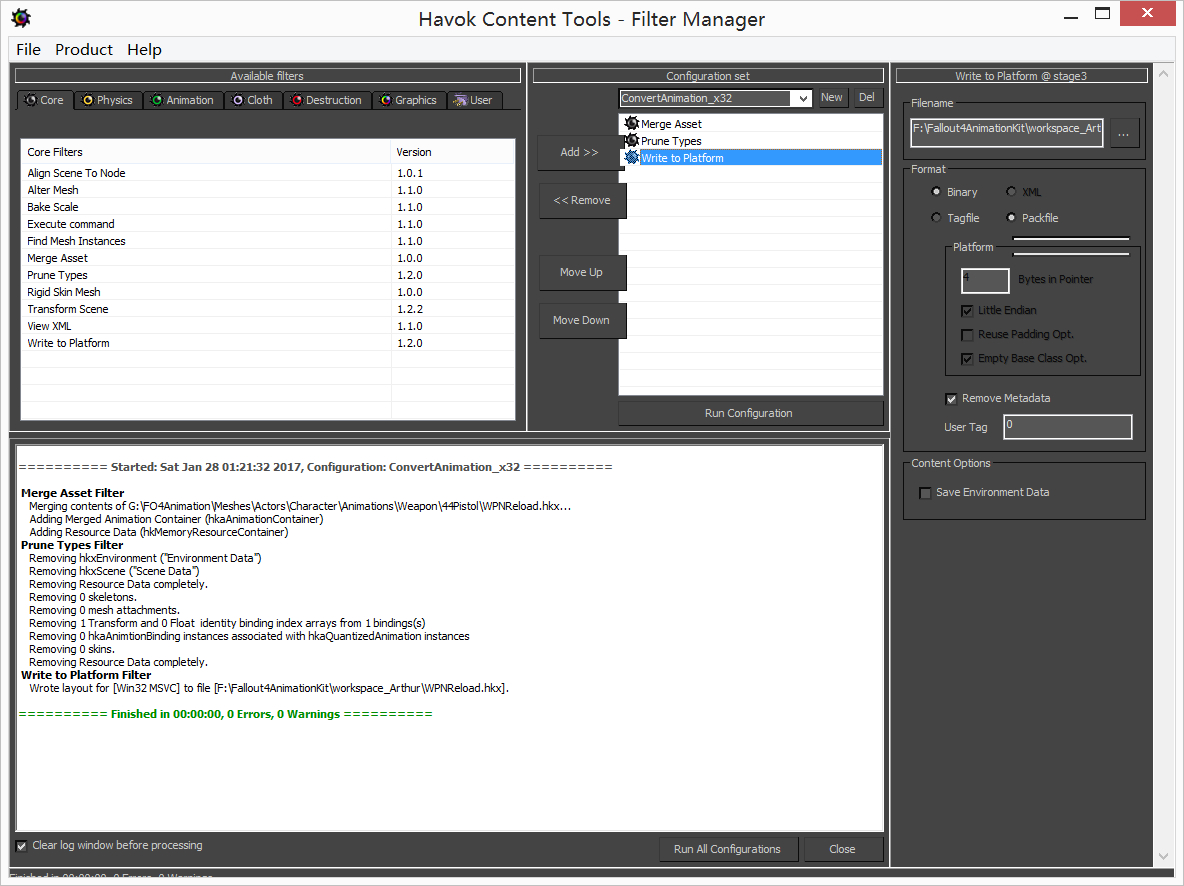Click the Version column header
The height and width of the screenshot is (886, 1184).
pyautogui.click(x=453, y=152)
